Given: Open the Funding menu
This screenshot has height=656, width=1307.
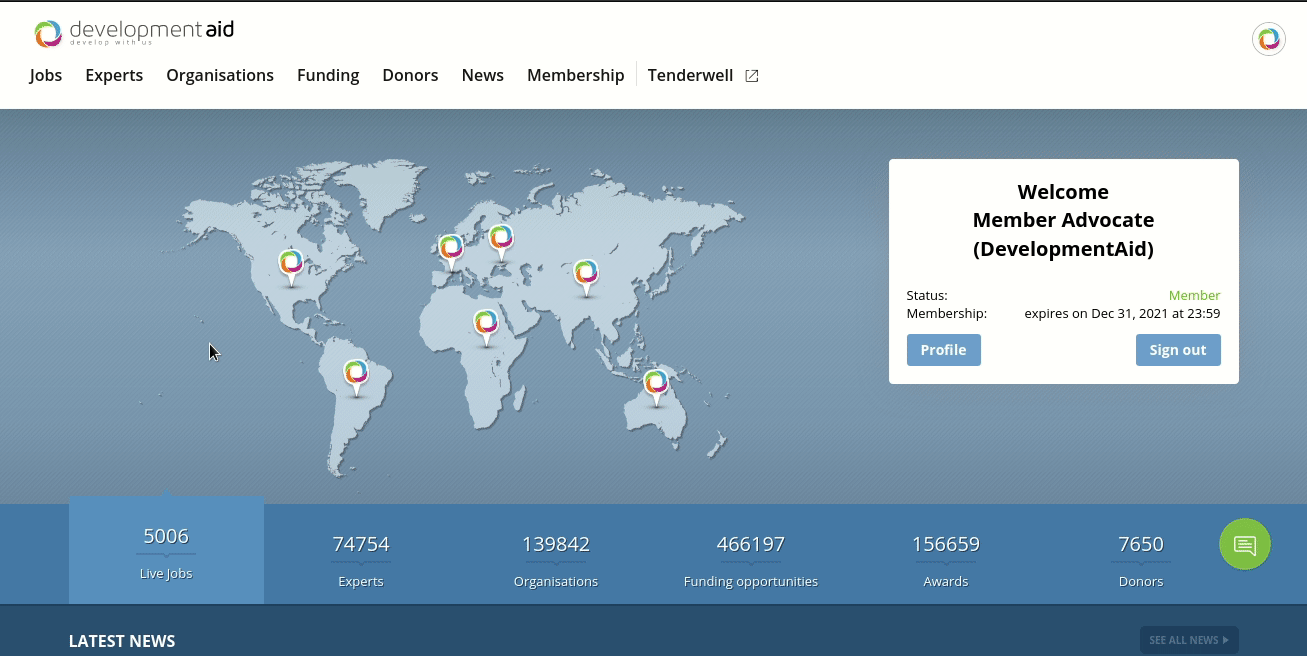Looking at the screenshot, I should 328,75.
